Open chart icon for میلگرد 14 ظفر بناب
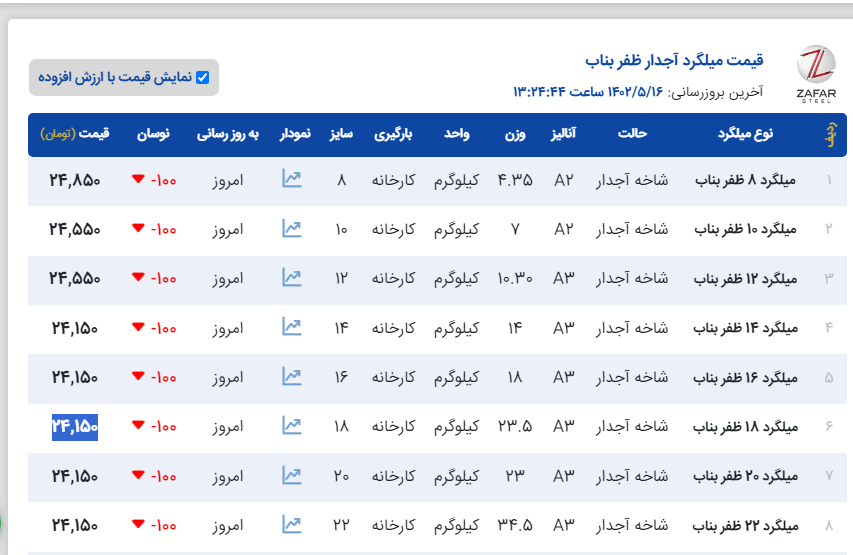The height and width of the screenshot is (555, 853). pyautogui.click(x=292, y=326)
